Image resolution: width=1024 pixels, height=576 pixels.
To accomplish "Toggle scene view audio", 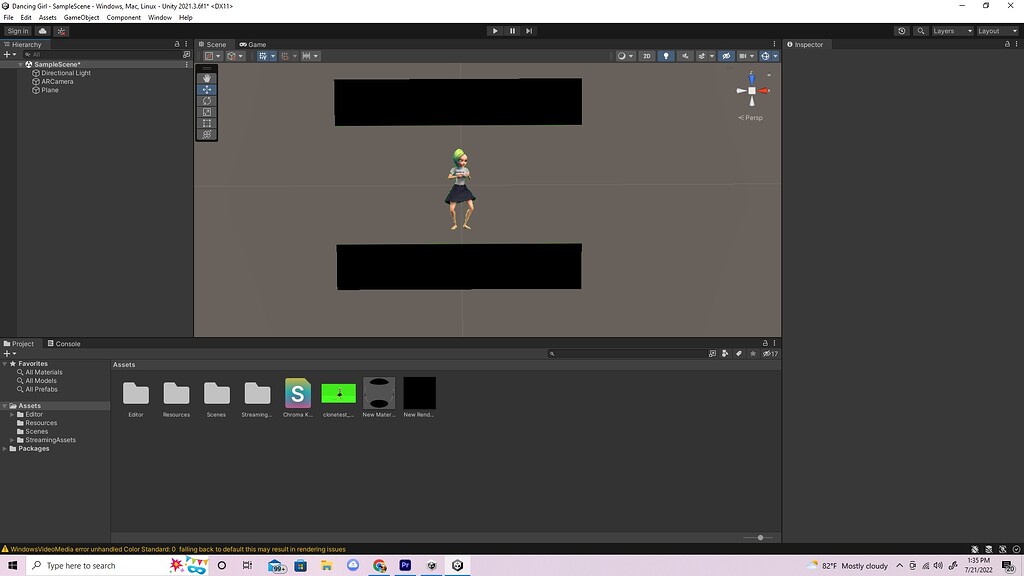I will pos(686,55).
